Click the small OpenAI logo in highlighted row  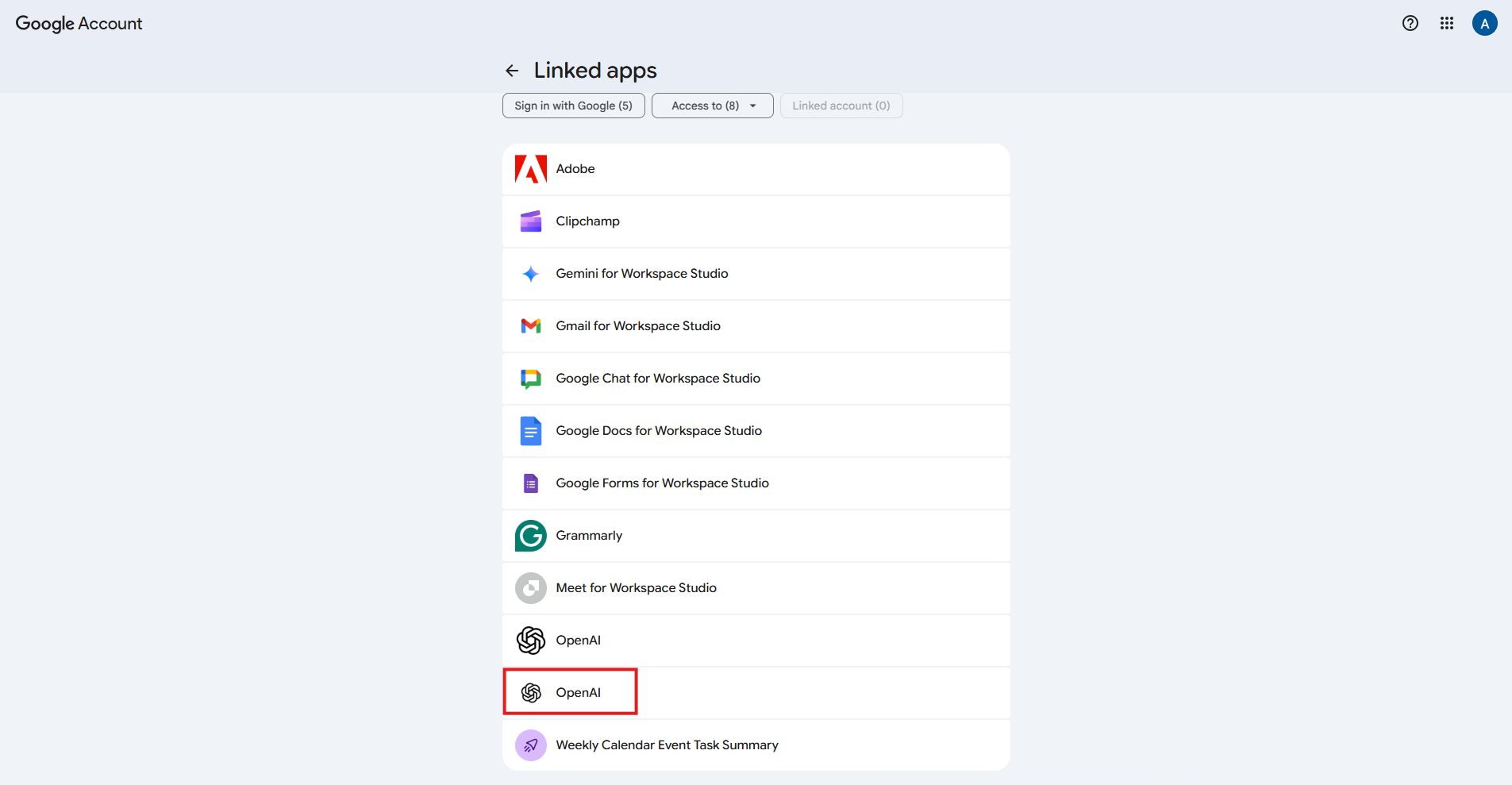click(531, 693)
